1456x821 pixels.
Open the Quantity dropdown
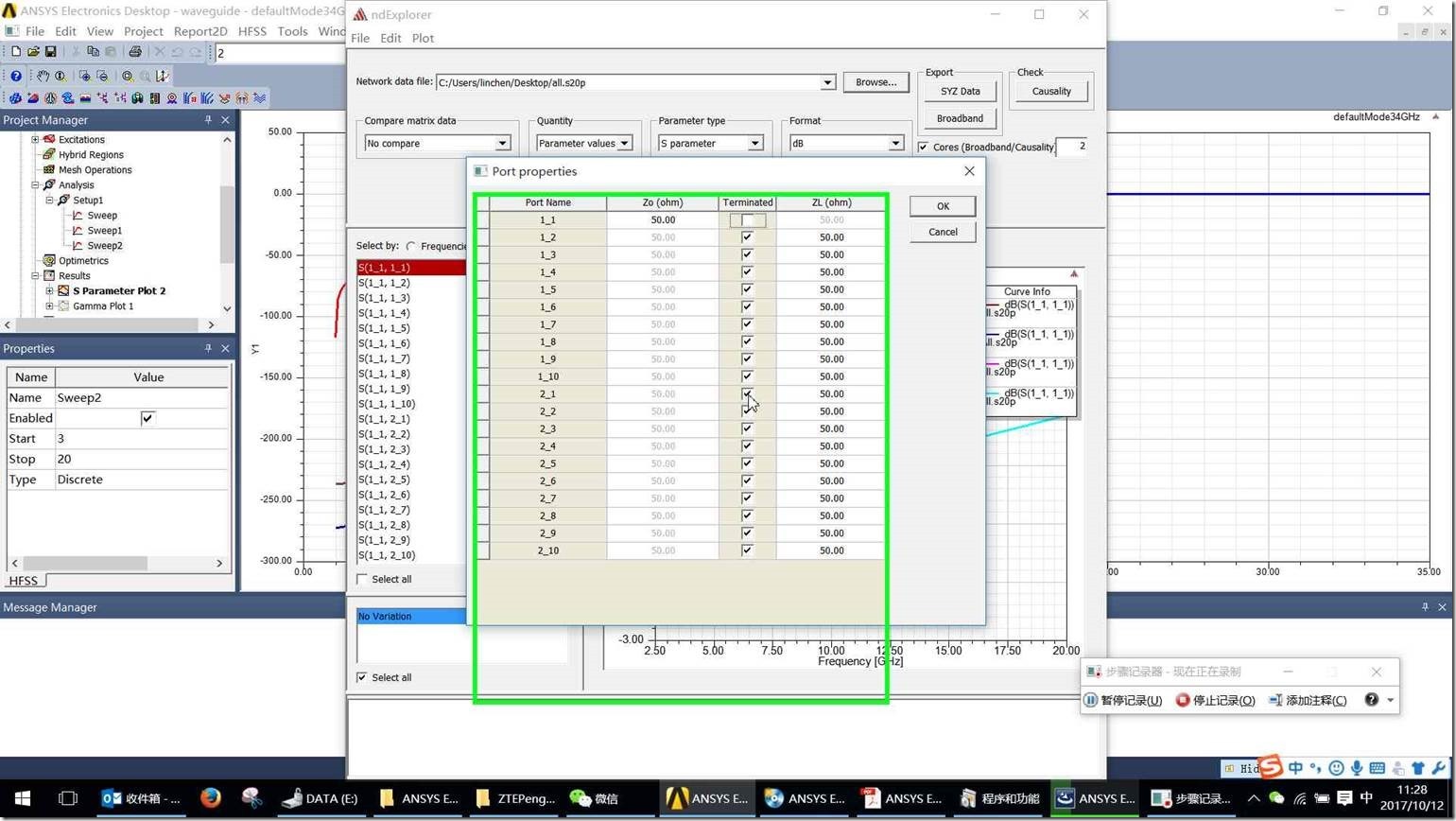[624, 143]
